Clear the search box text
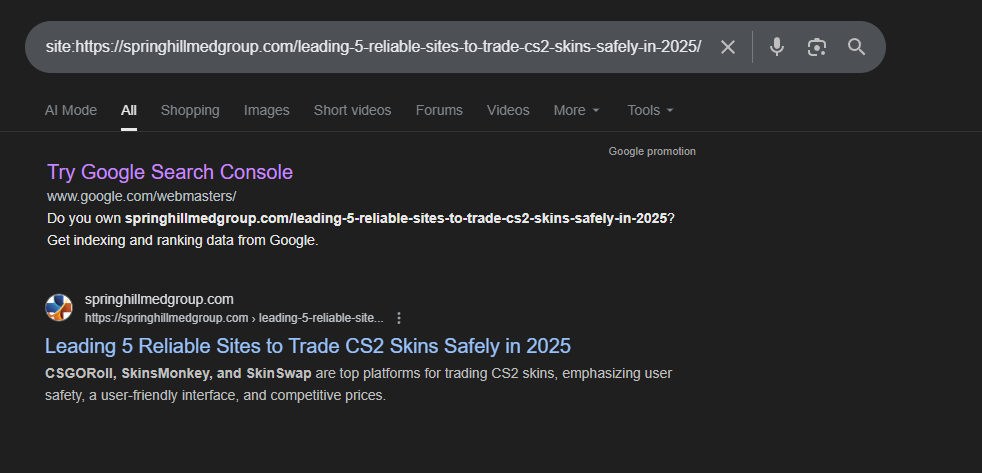Viewport: 982px width, 473px height. click(728, 47)
